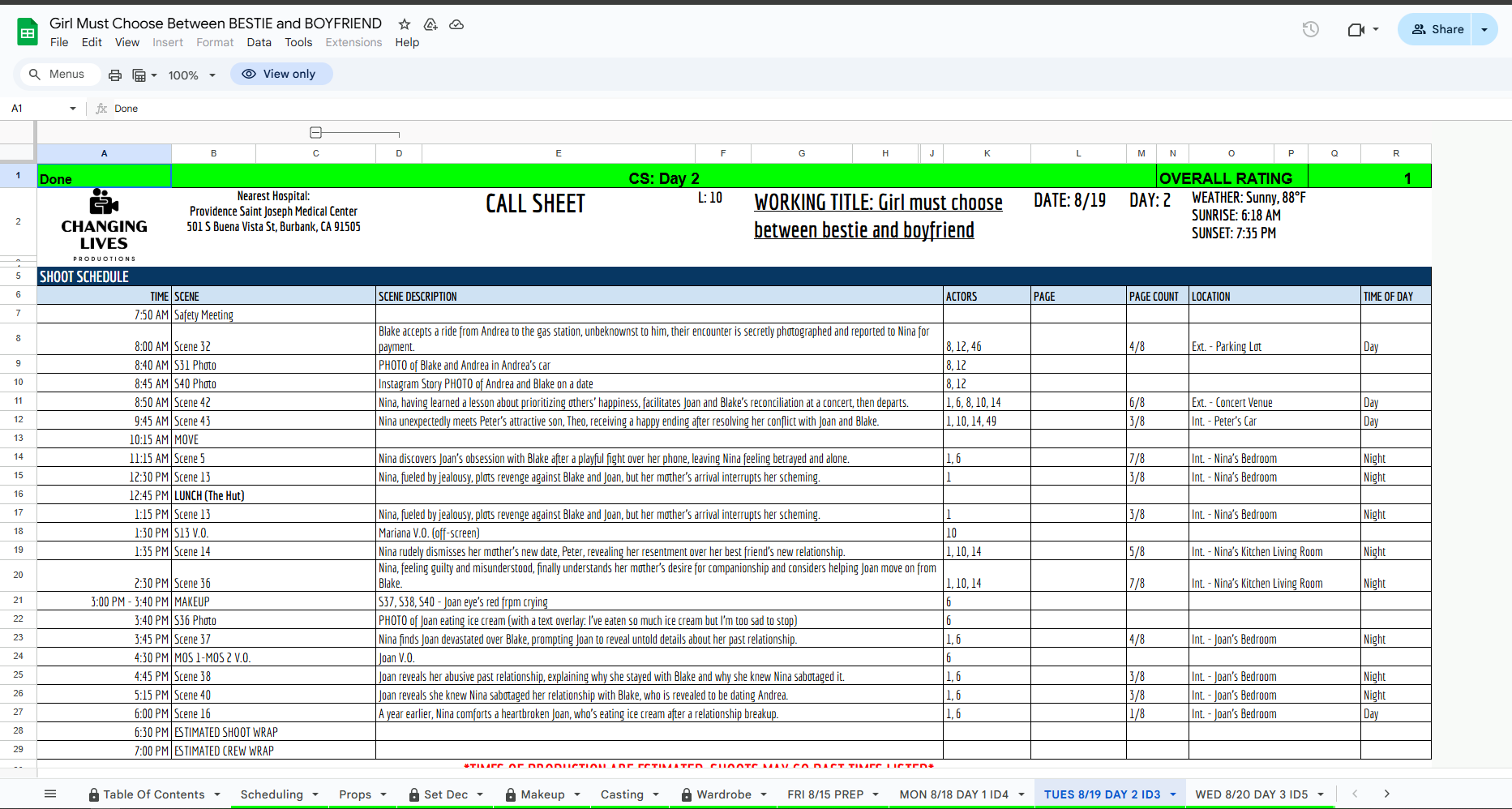Open the WED 8/20 DAY 3 tab
1512x809 pixels.
(x=1251, y=794)
